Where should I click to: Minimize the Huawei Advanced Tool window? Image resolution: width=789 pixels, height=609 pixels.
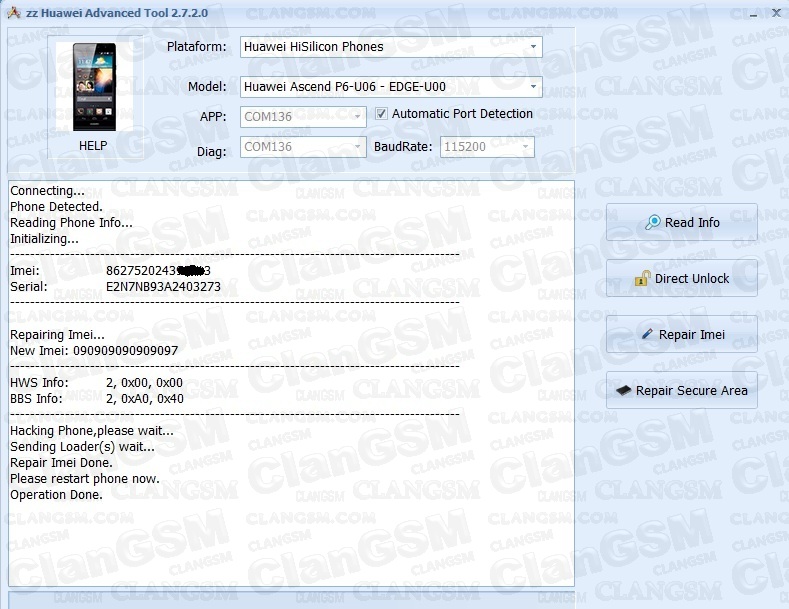click(753, 14)
